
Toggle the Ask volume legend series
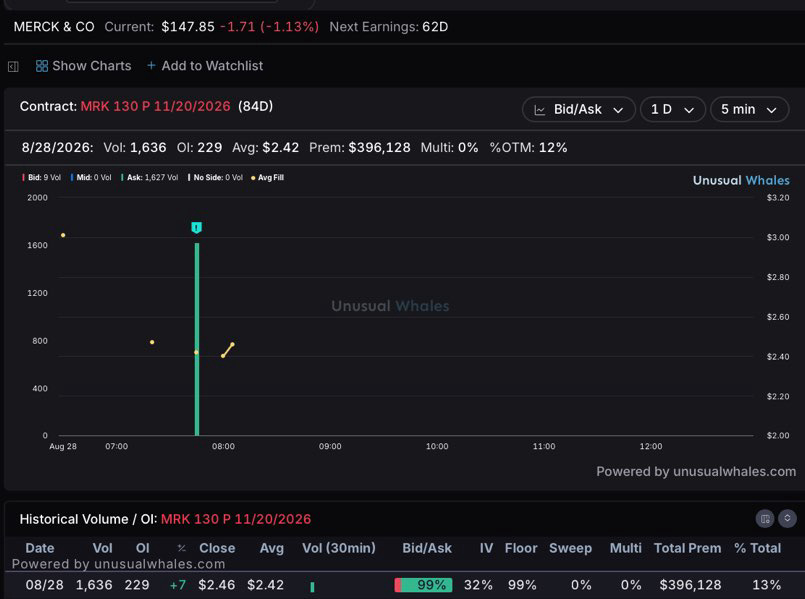pos(149,178)
